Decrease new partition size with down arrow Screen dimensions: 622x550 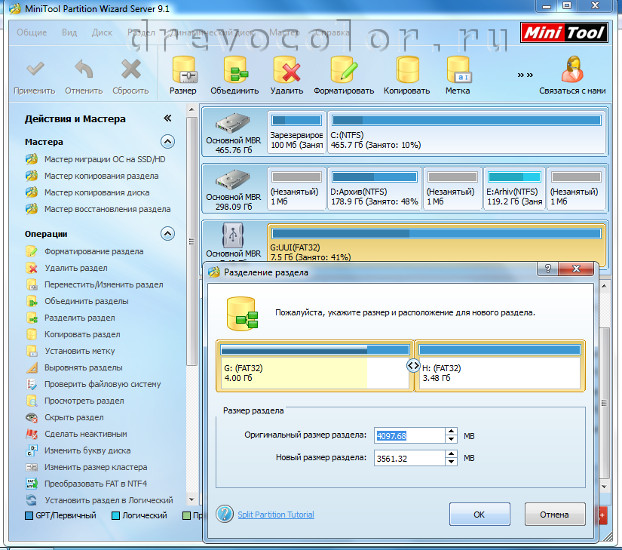point(451,462)
